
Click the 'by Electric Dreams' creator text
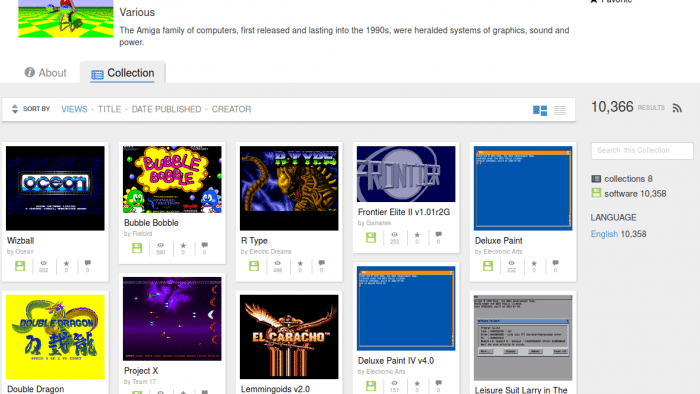click(x=266, y=252)
